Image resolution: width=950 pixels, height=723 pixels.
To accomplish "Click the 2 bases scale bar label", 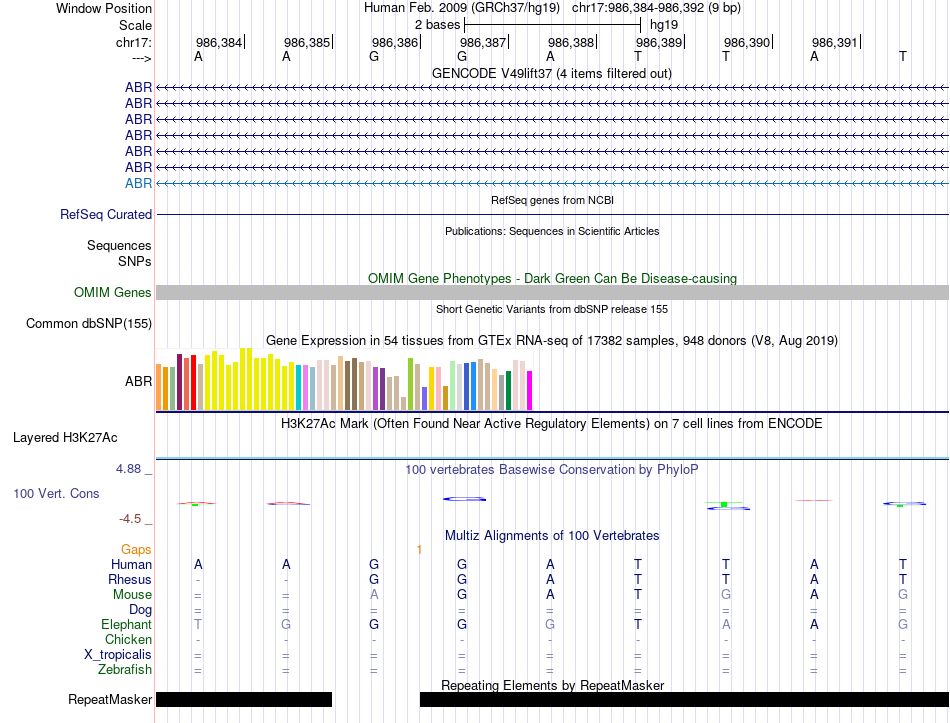I will click(437, 25).
